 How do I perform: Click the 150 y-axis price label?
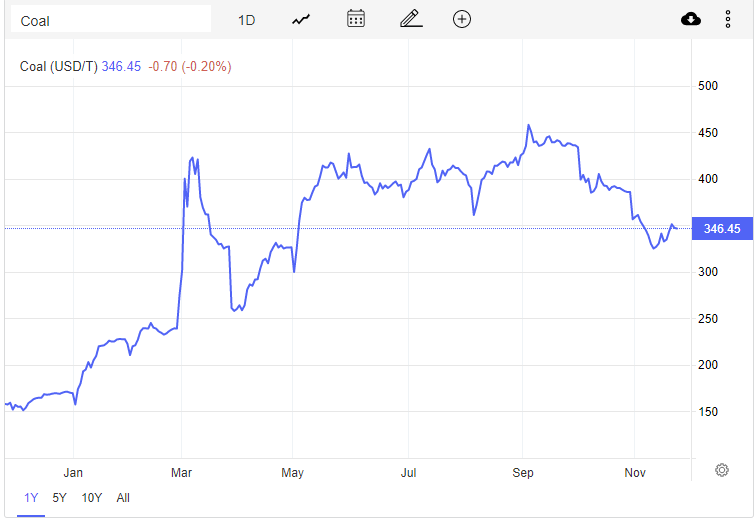pyautogui.click(x=708, y=412)
